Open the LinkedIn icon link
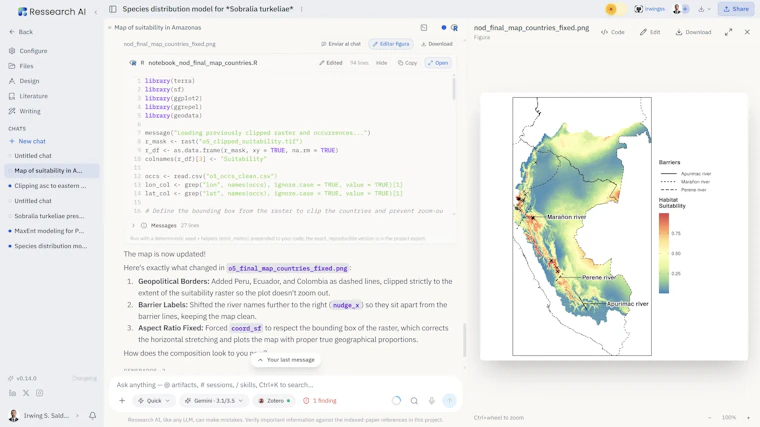This screenshot has width=760, height=427. (12, 393)
